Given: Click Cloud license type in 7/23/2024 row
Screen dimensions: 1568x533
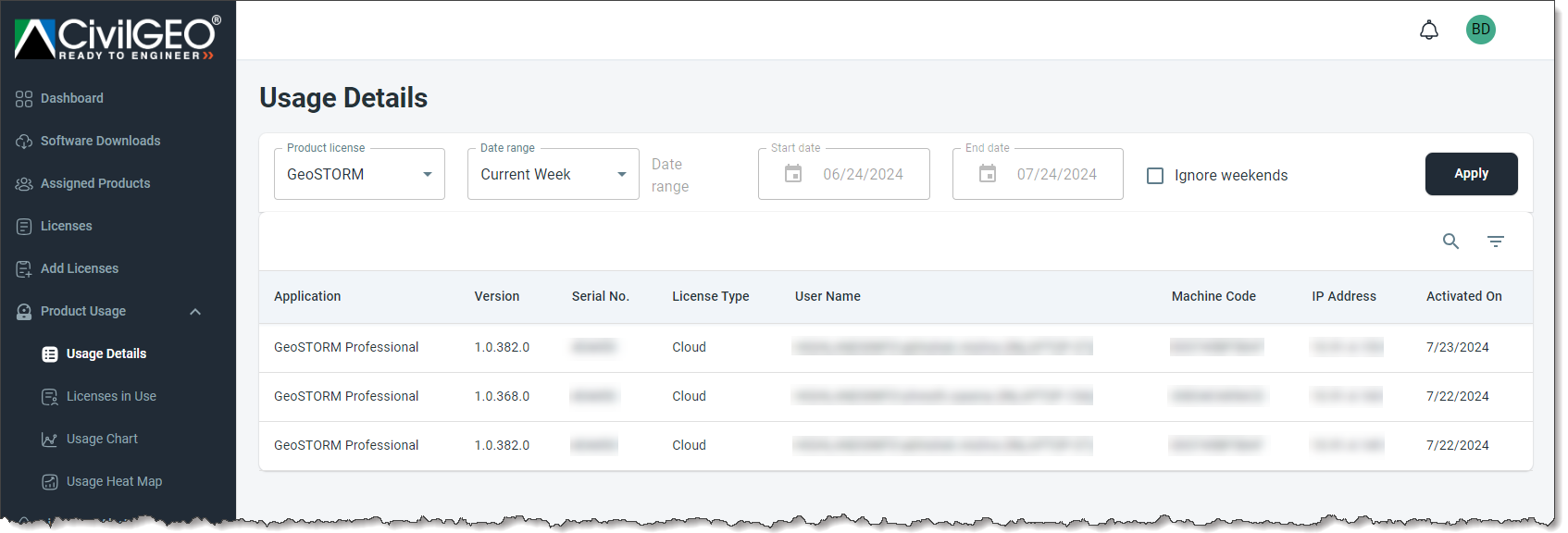Looking at the screenshot, I should point(689,347).
